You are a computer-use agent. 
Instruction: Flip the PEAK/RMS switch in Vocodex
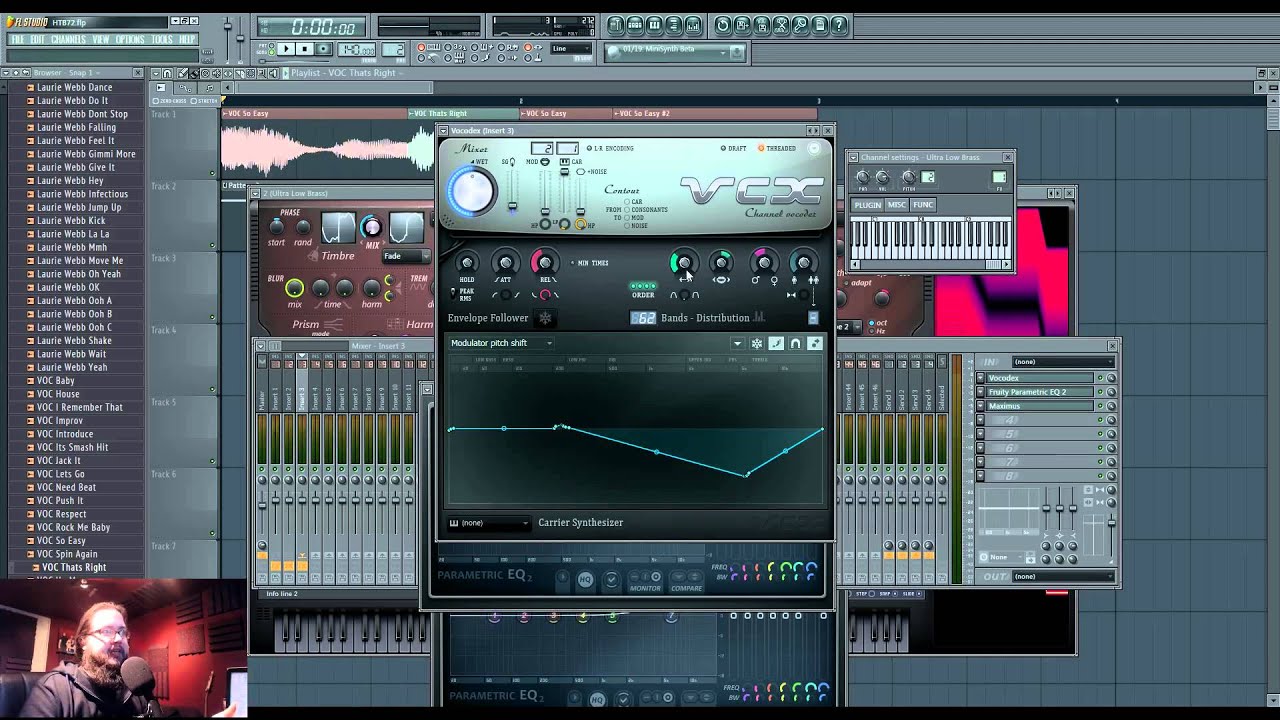click(453, 294)
